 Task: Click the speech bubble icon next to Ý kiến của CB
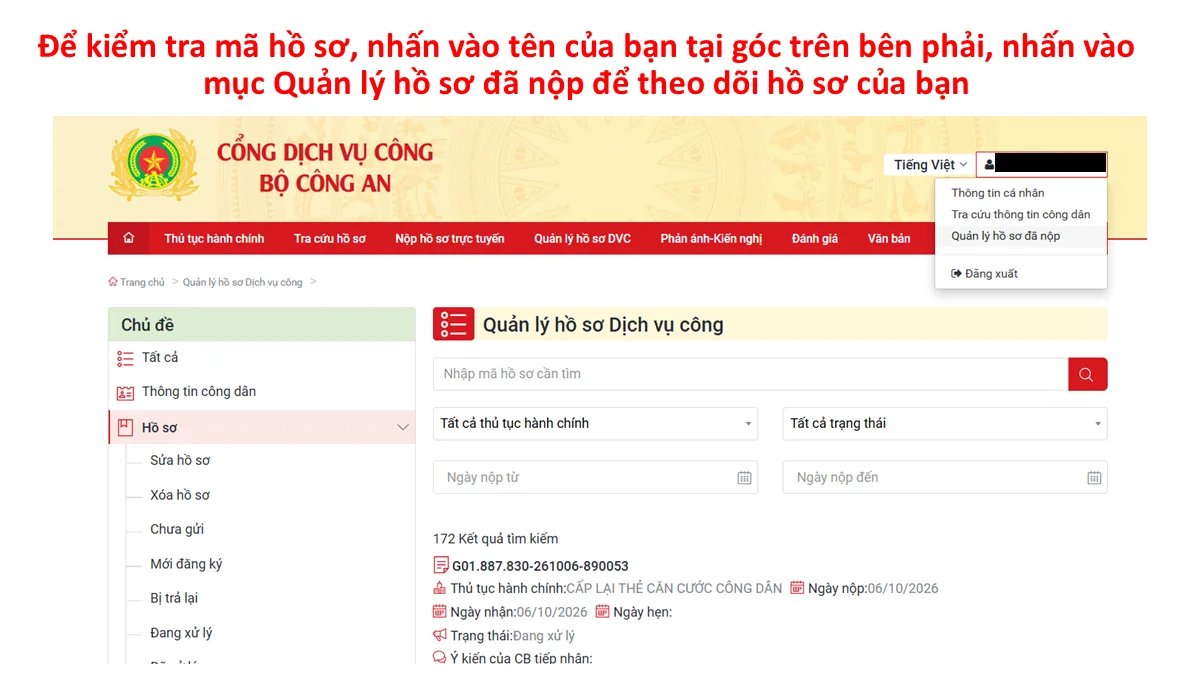pos(439,658)
